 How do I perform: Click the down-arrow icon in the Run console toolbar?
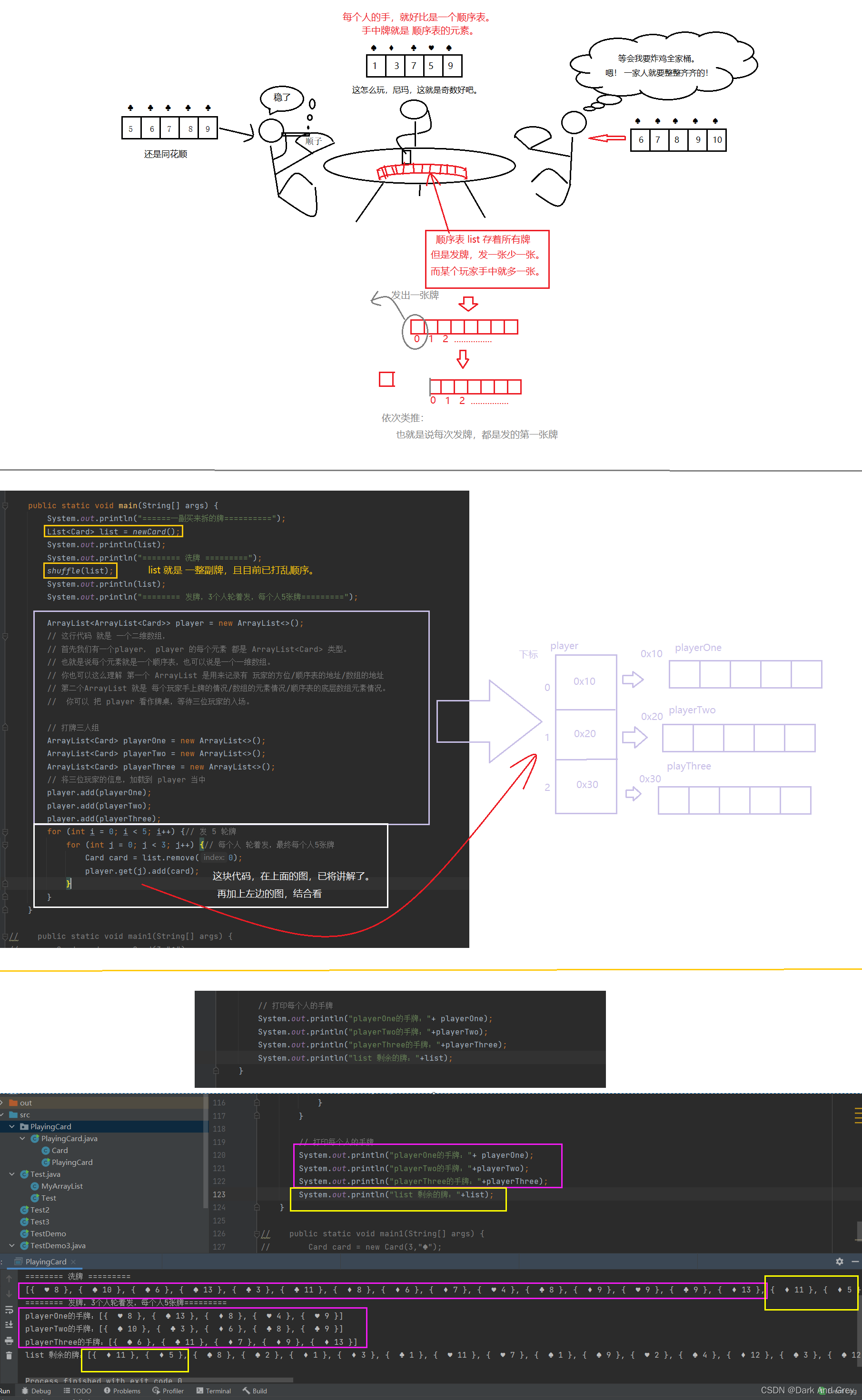[9, 1294]
